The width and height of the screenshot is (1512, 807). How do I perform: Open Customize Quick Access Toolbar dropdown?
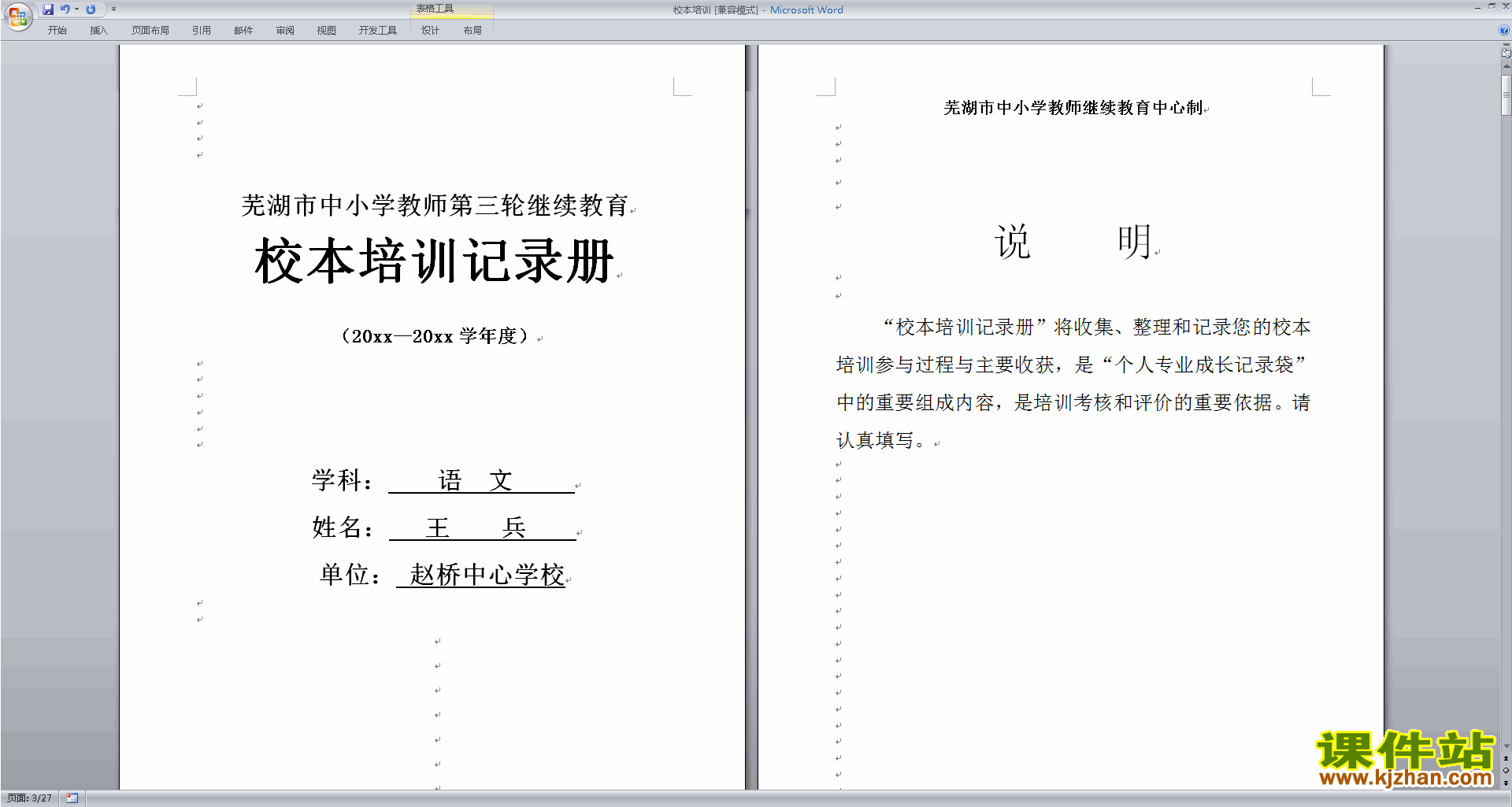click(x=113, y=9)
